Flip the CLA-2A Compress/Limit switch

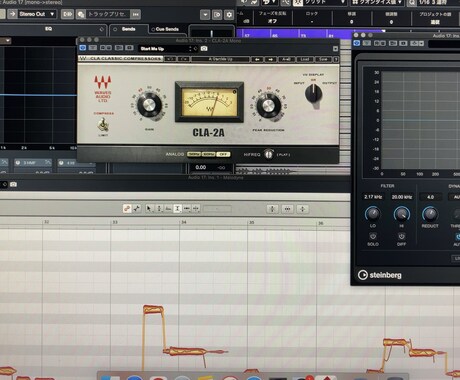[103, 125]
